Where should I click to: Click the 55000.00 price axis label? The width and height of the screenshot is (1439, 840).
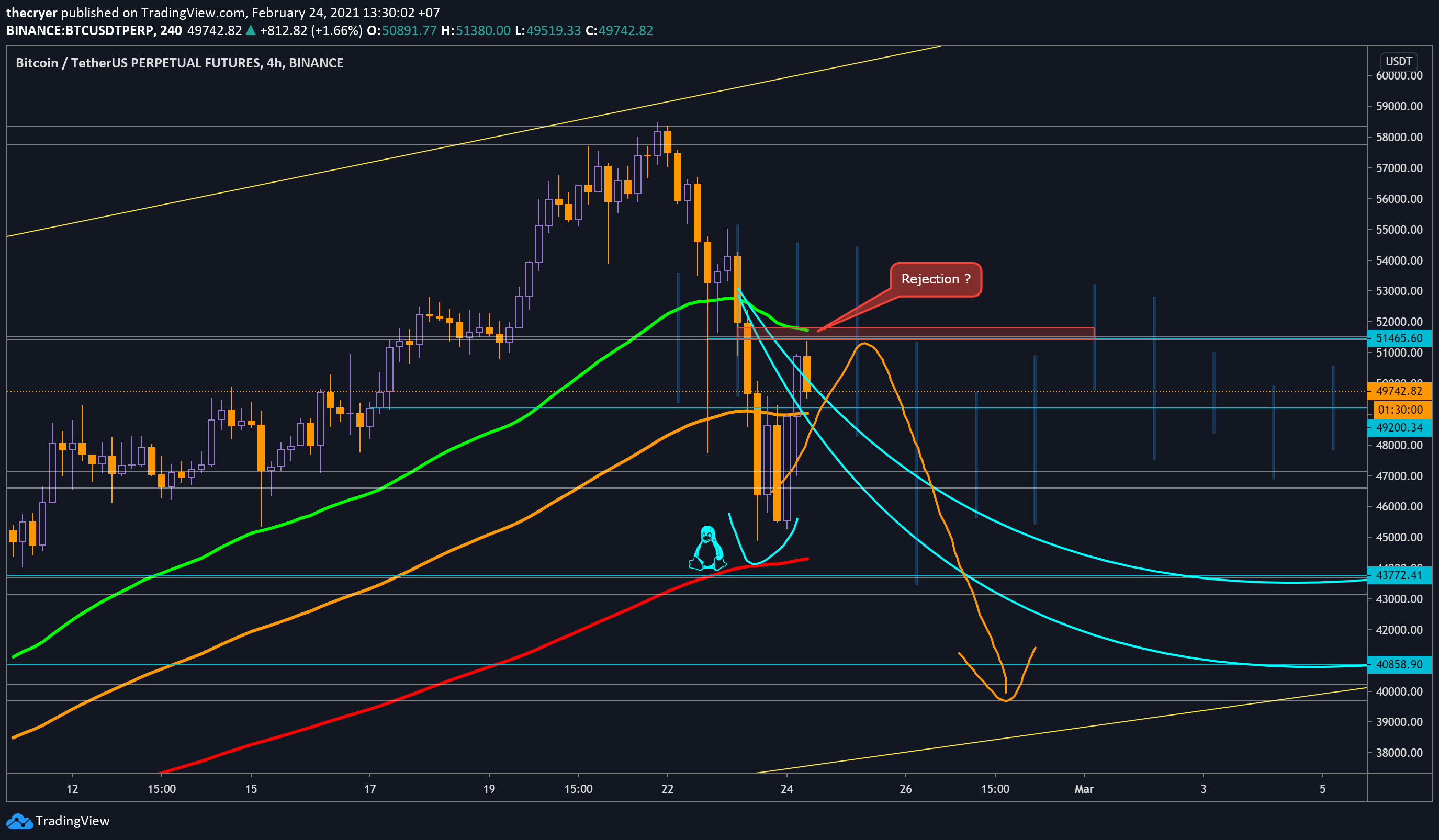(x=1399, y=230)
